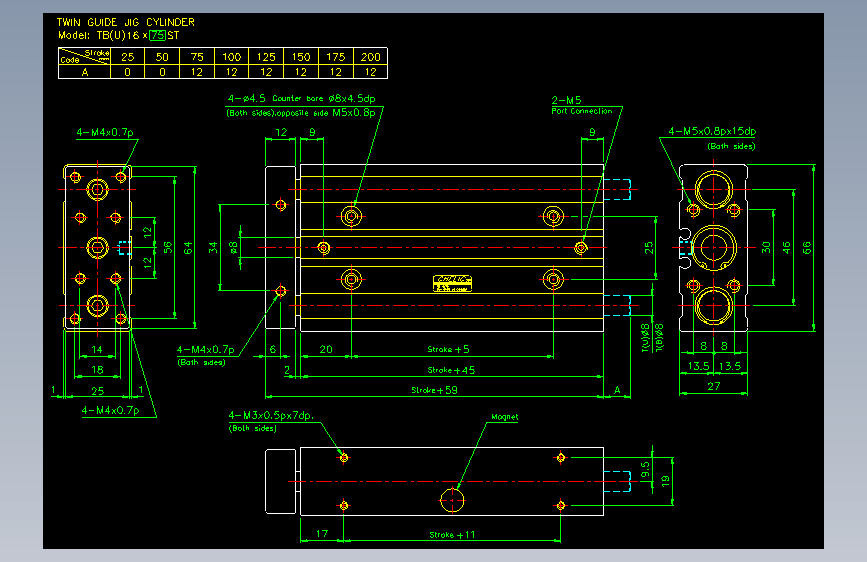Click the 'ø8' diameter dimension

click(233, 247)
